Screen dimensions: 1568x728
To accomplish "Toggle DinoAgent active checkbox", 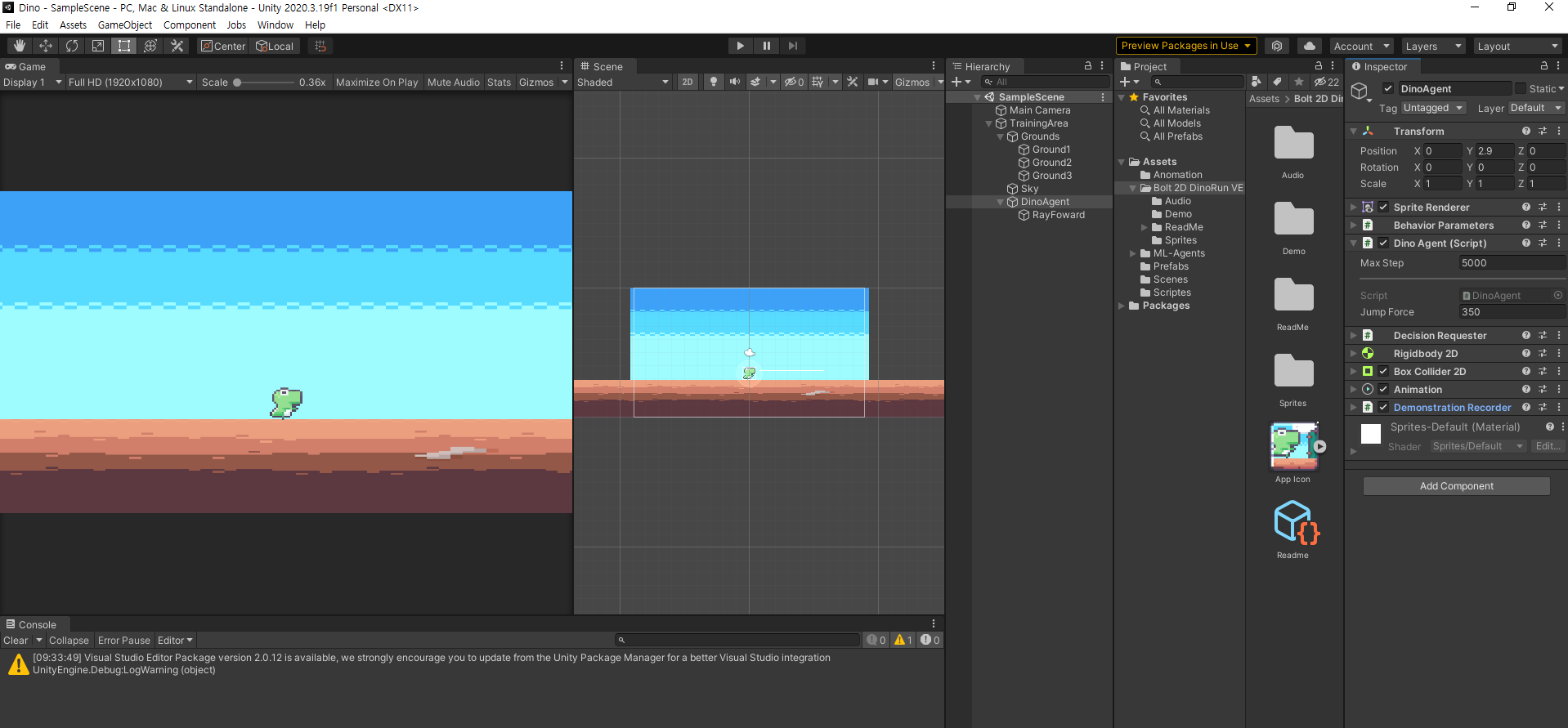I will (1388, 89).
